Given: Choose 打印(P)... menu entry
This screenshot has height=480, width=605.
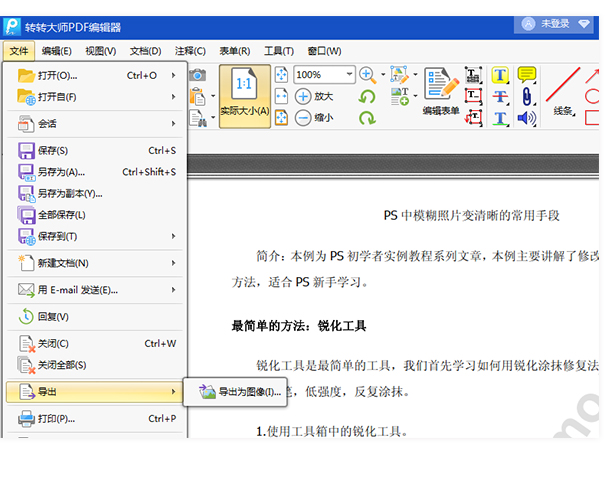Looking at the screenshot, I should click(95, 419).
